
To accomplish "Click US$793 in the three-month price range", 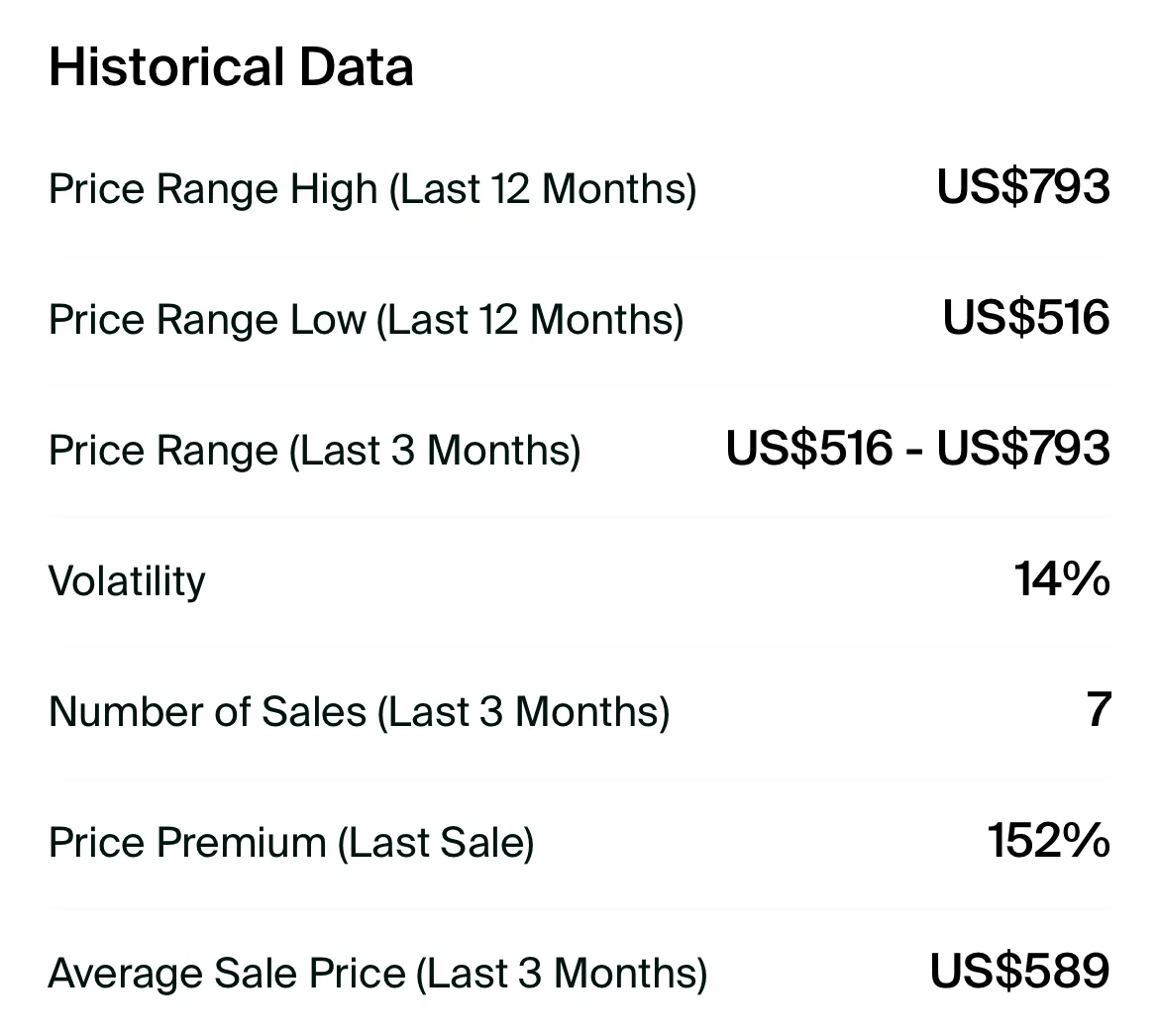I will click(1022, 448).
